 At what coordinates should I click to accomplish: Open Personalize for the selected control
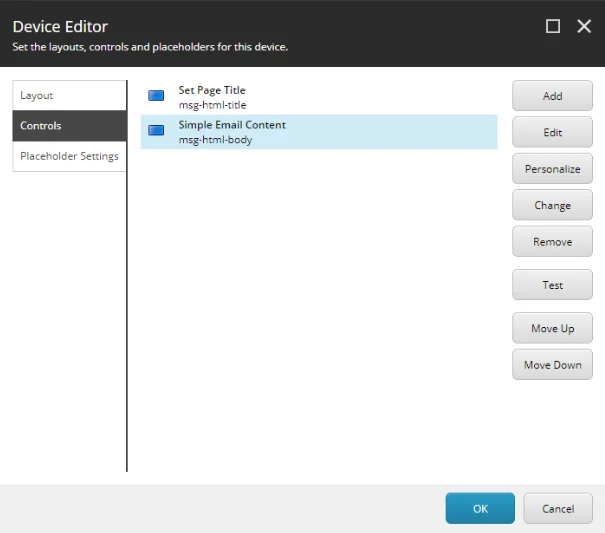(x=552, y=169)
